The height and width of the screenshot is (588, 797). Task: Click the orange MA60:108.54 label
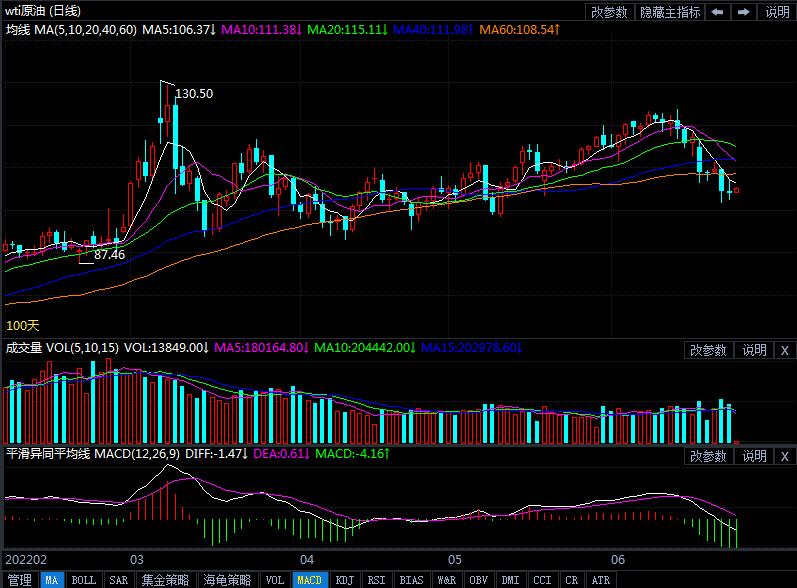[x=519, y=30]
